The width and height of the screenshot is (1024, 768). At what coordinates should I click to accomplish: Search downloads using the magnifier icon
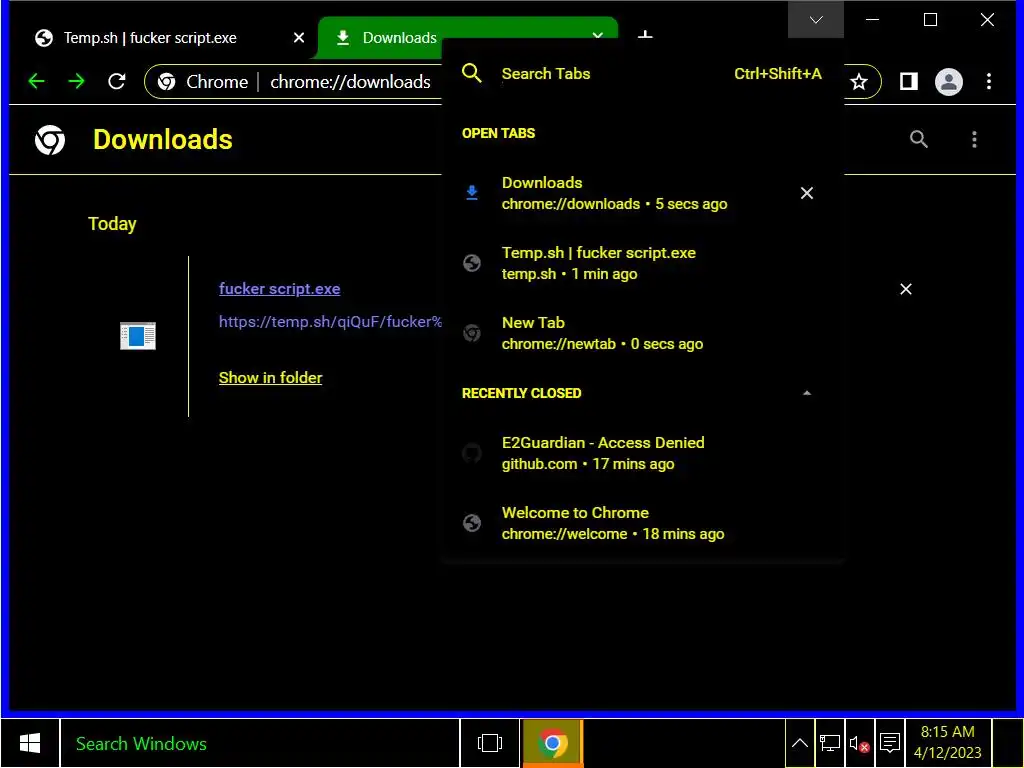coord(919,139)
